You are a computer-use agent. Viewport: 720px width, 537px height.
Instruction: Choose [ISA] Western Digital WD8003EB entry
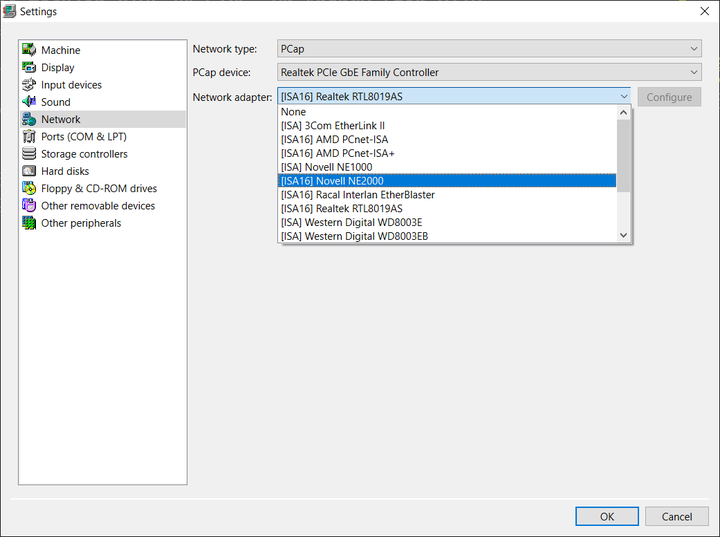point(355,236)
